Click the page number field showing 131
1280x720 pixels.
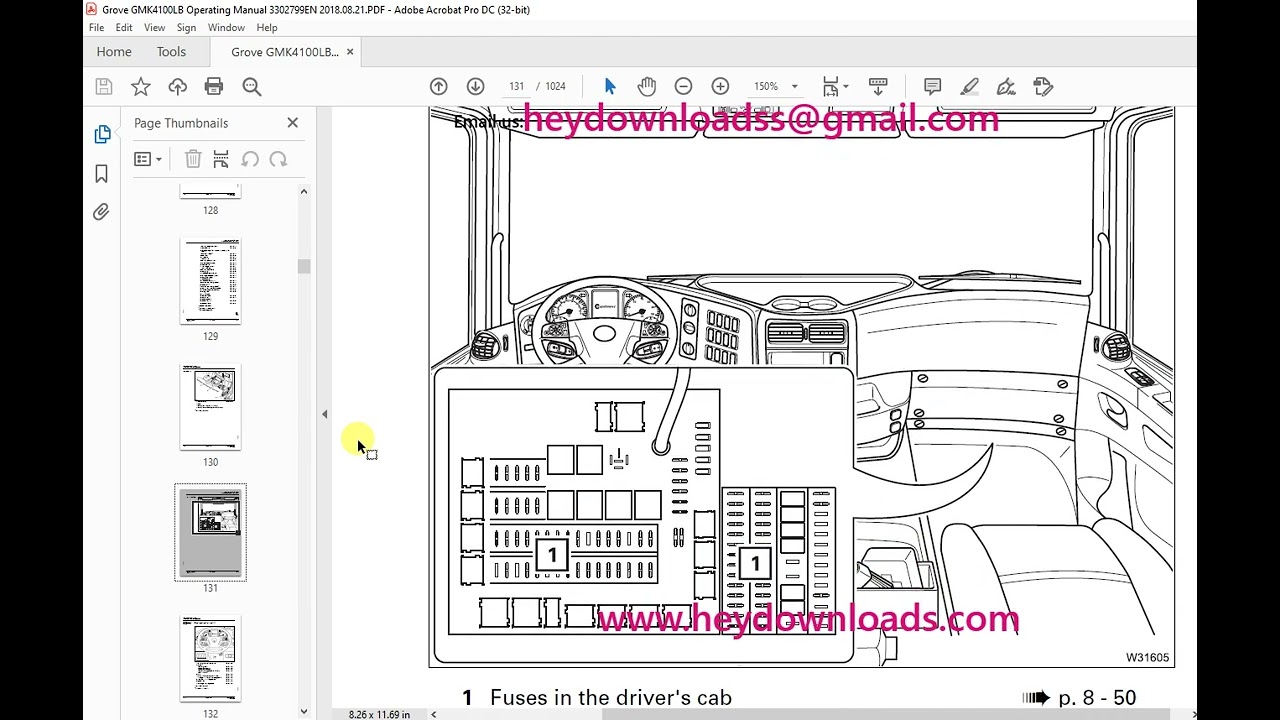tap(516, 87)
